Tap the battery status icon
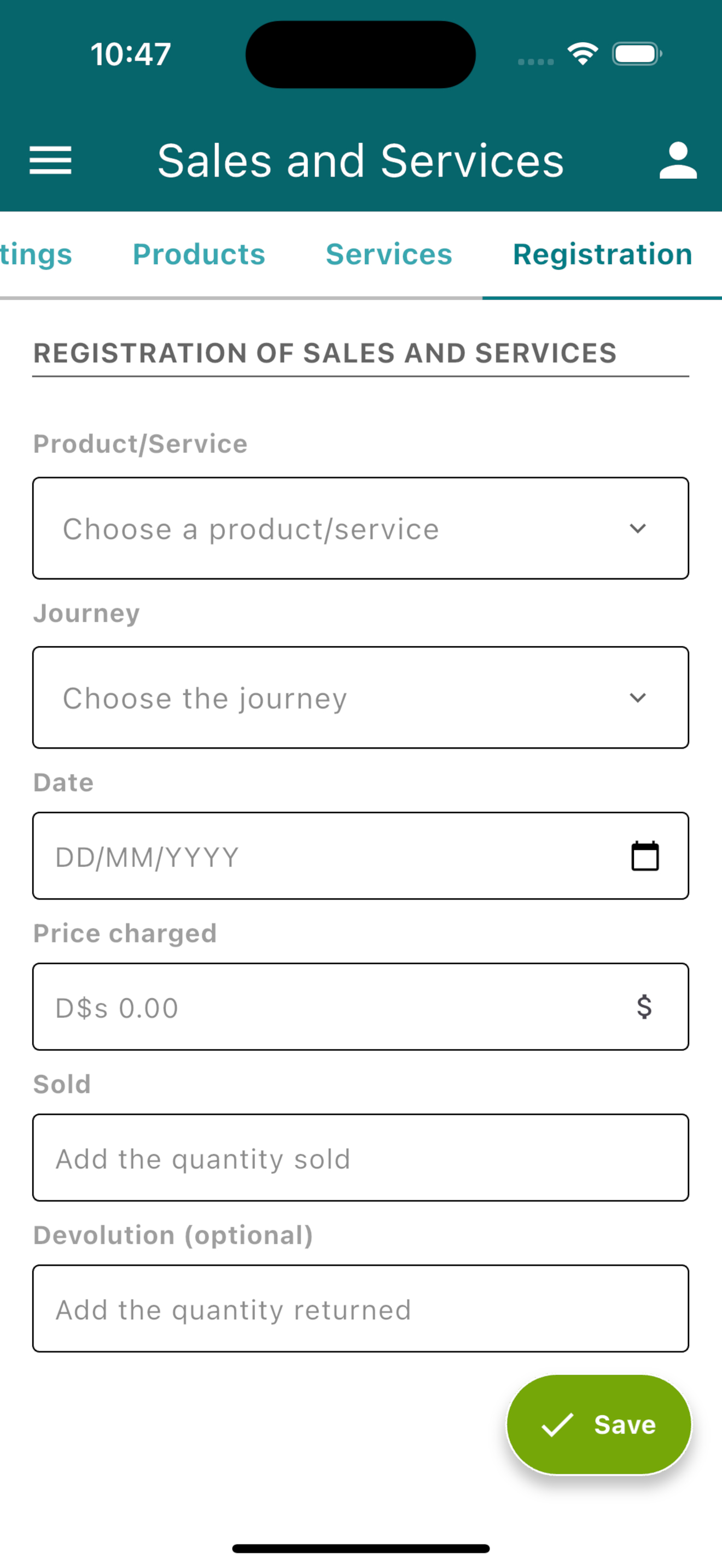Viewport: 722px width, 1568px height. (x=637, y=54)
